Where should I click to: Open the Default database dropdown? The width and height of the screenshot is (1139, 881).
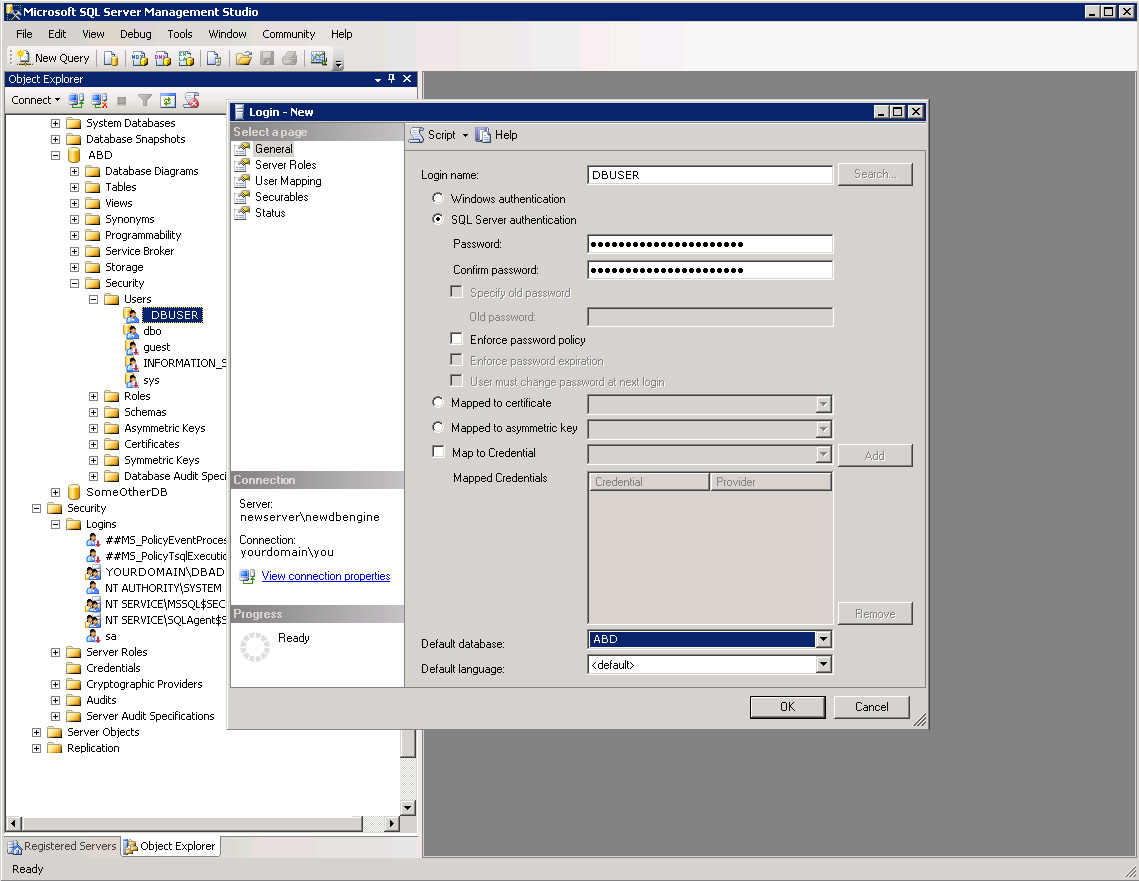pyautogui.click(x=823, y=639)
